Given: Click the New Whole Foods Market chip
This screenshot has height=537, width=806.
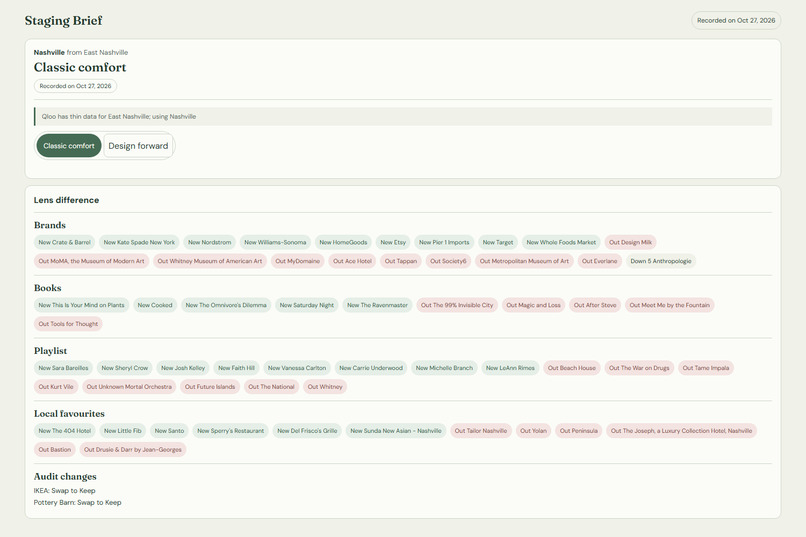Looking at the screenshot, I should (x=561, y=242).
